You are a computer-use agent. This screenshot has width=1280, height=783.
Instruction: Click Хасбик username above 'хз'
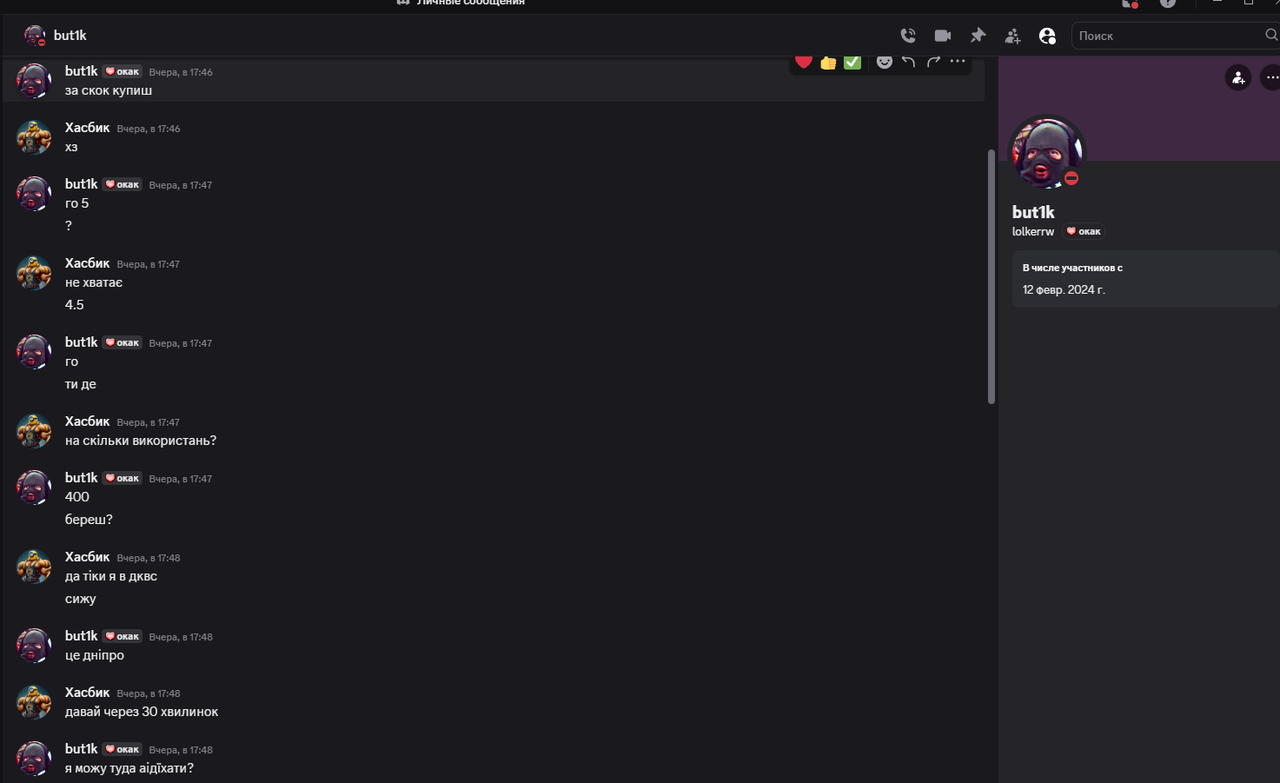pos(87,127)
